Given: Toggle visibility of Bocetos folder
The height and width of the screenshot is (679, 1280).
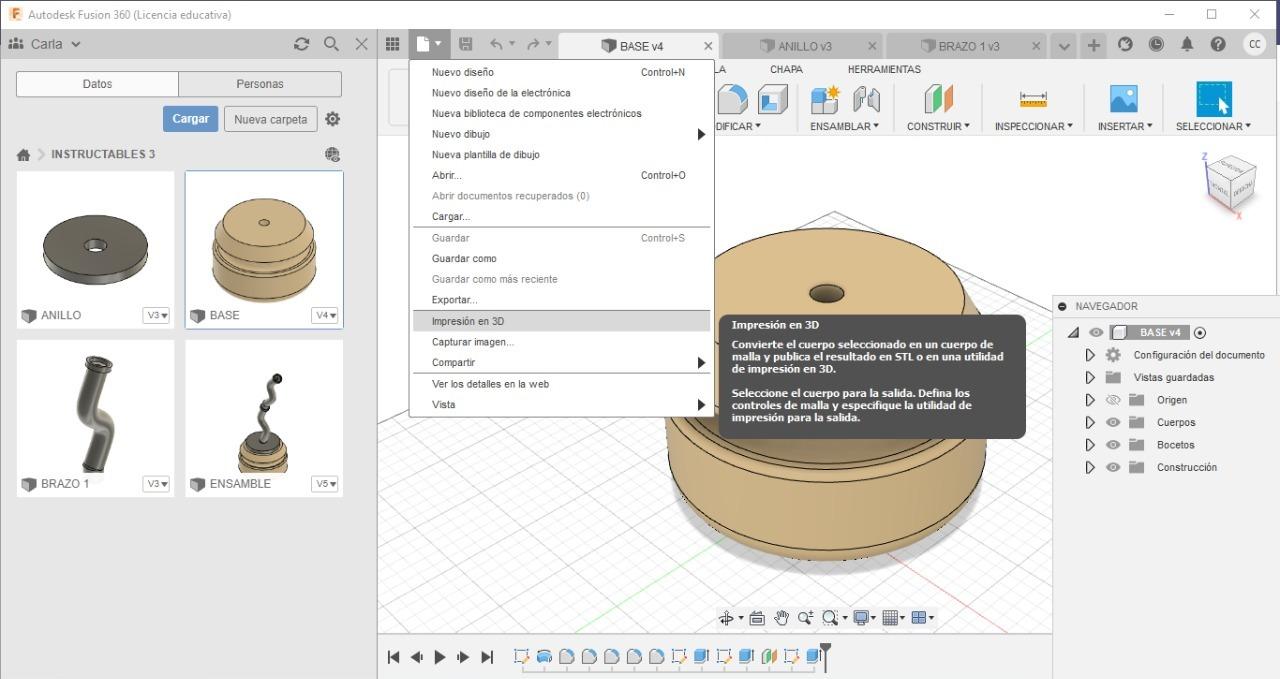Looking at the screenshot, I should pos(1113,445).
